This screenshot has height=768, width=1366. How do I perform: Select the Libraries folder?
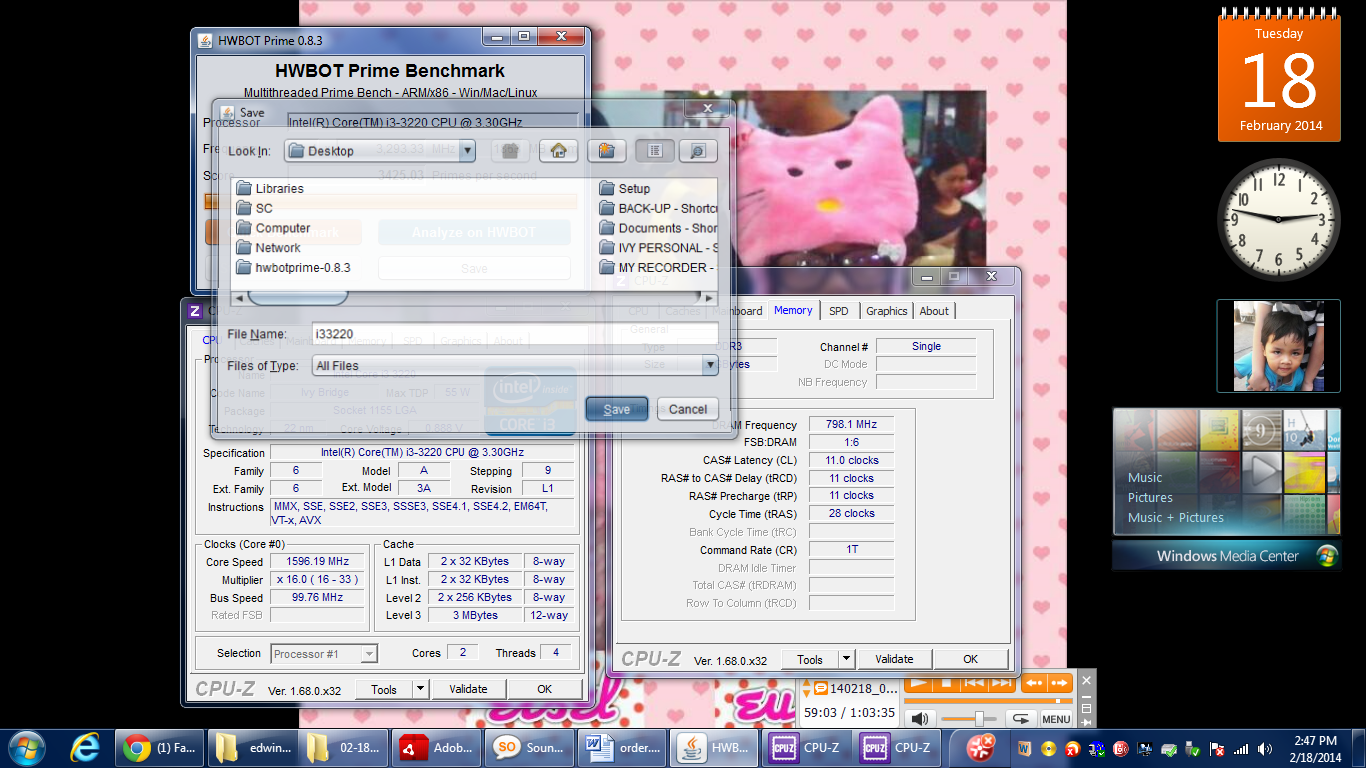click(270, 188)
